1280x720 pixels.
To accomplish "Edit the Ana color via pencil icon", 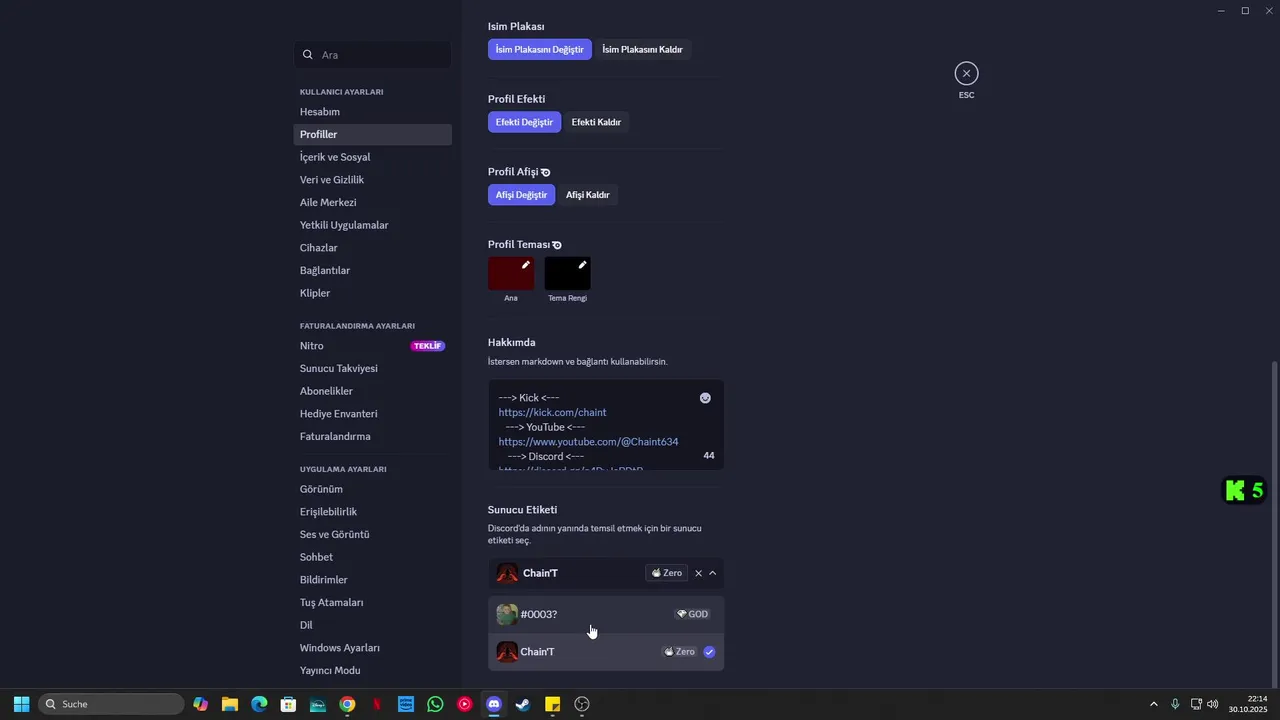I will [526, 265].
